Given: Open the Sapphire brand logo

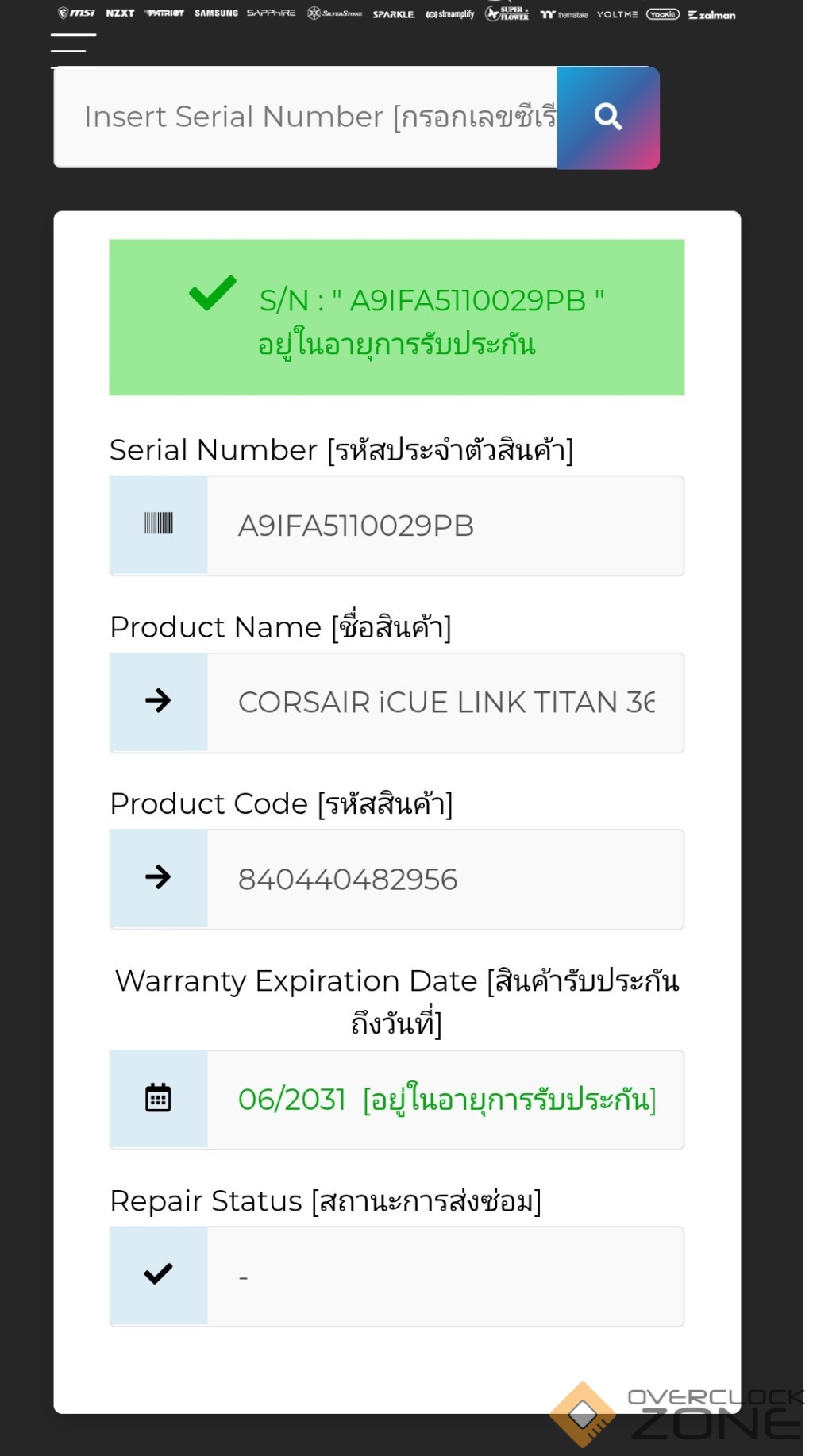Looking at the screenshot, I should 271,13.
